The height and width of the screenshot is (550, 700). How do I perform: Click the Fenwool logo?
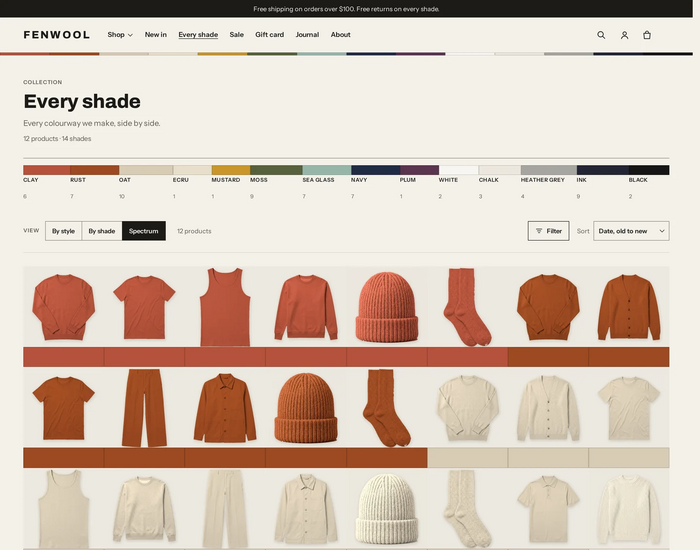[57, 35]
